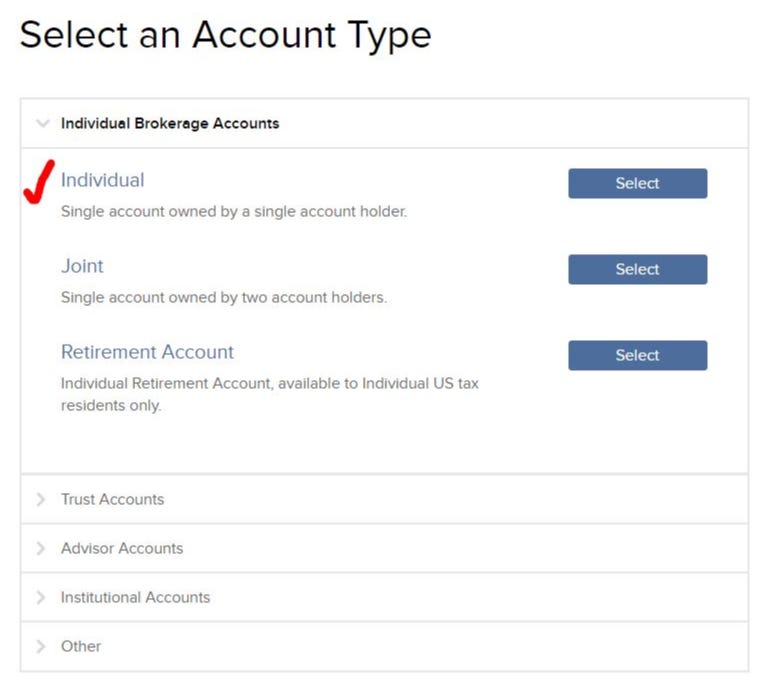Click 'Single account owned by two account holders' text
Viewport: 768px width, 687px height.
[x=224, y=297]
